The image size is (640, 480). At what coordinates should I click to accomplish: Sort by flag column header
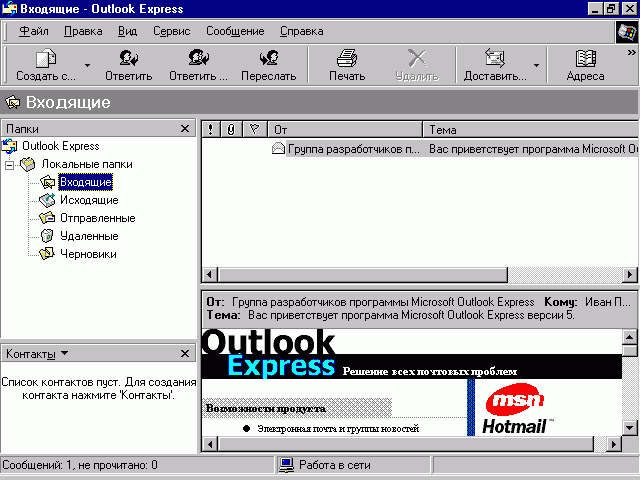[255, 129]
